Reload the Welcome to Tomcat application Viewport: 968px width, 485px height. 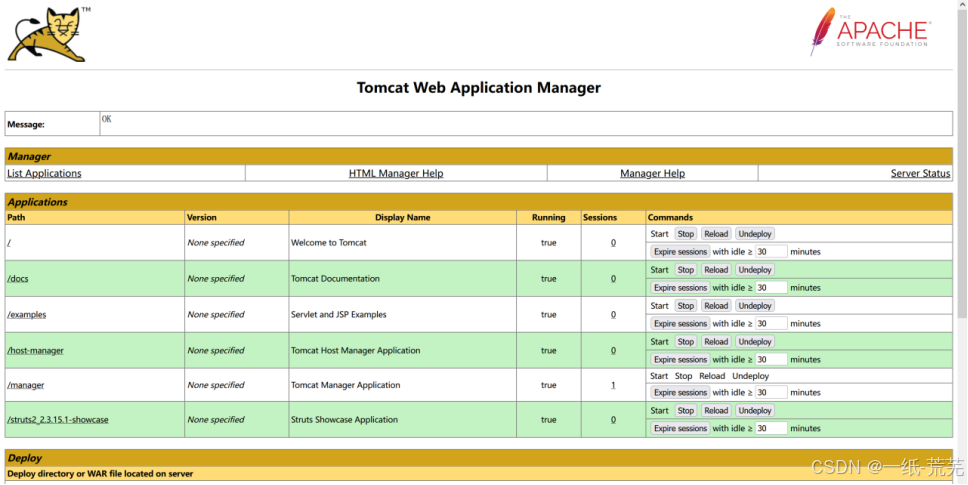pyautogui.click(x=716, y=234)
